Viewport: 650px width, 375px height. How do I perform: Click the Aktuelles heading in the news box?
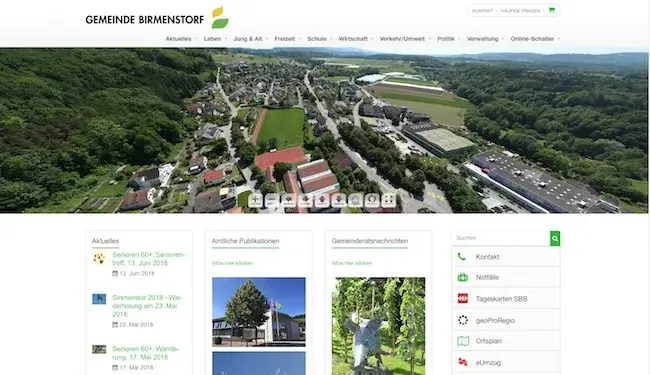(x=105, y=241)
